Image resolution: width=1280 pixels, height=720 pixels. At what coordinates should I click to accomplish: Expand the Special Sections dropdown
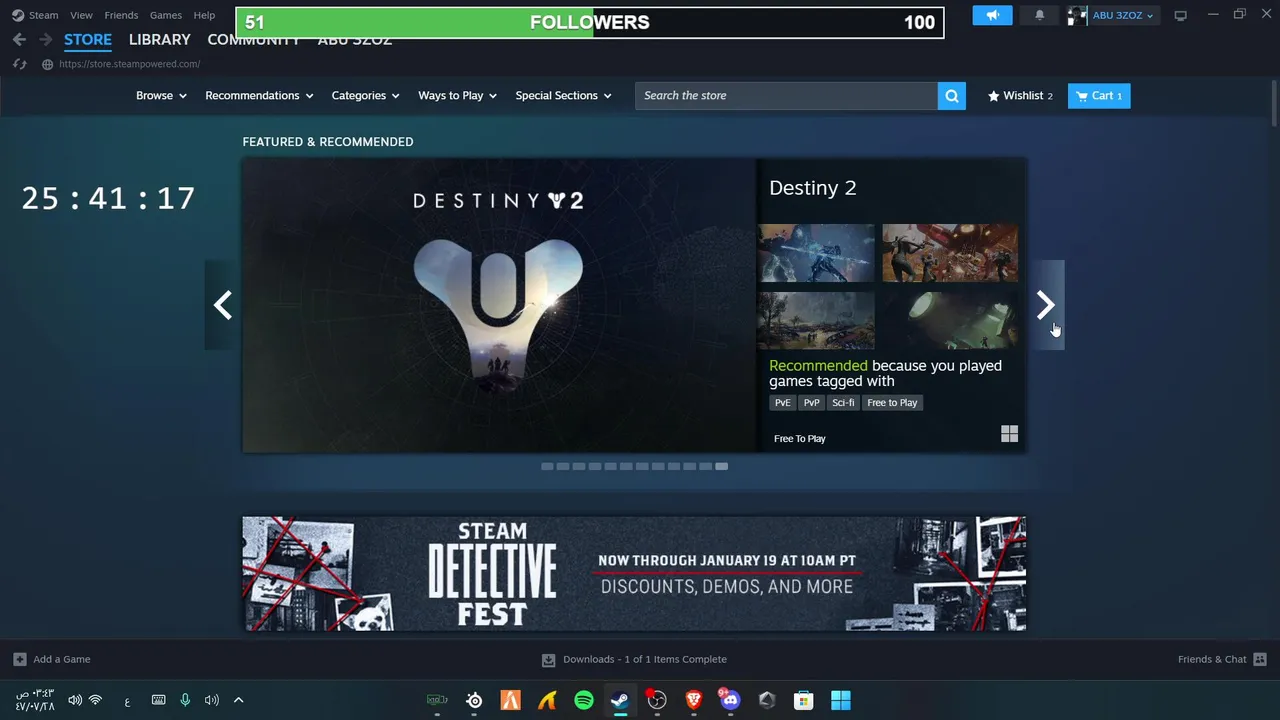click(x=563, y=96)
